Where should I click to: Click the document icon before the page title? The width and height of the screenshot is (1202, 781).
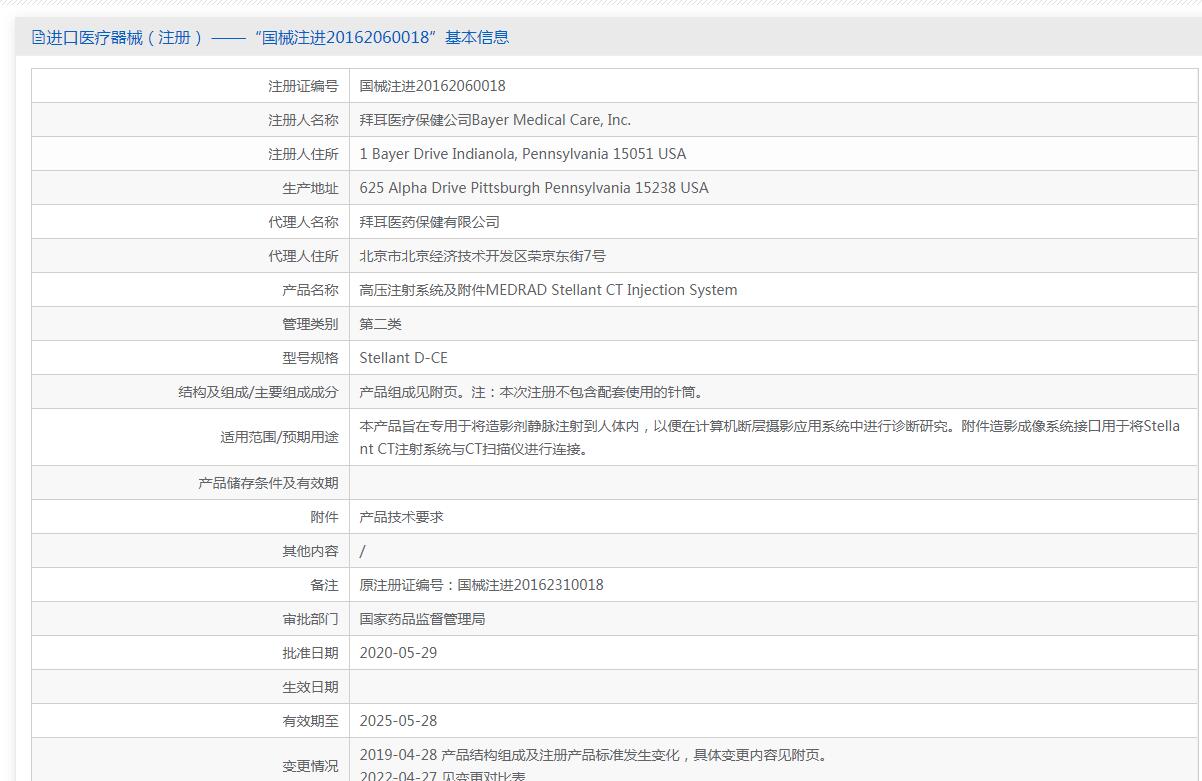(38, 38)
